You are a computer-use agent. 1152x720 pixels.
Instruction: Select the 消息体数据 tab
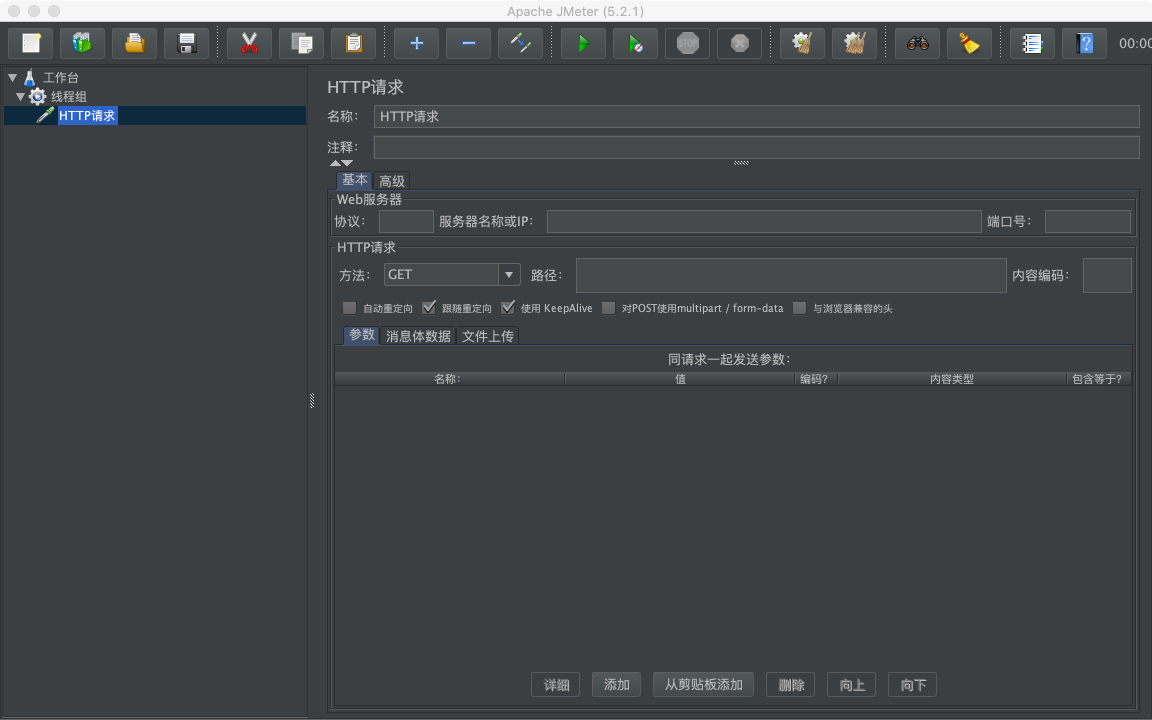pos(418,336)
